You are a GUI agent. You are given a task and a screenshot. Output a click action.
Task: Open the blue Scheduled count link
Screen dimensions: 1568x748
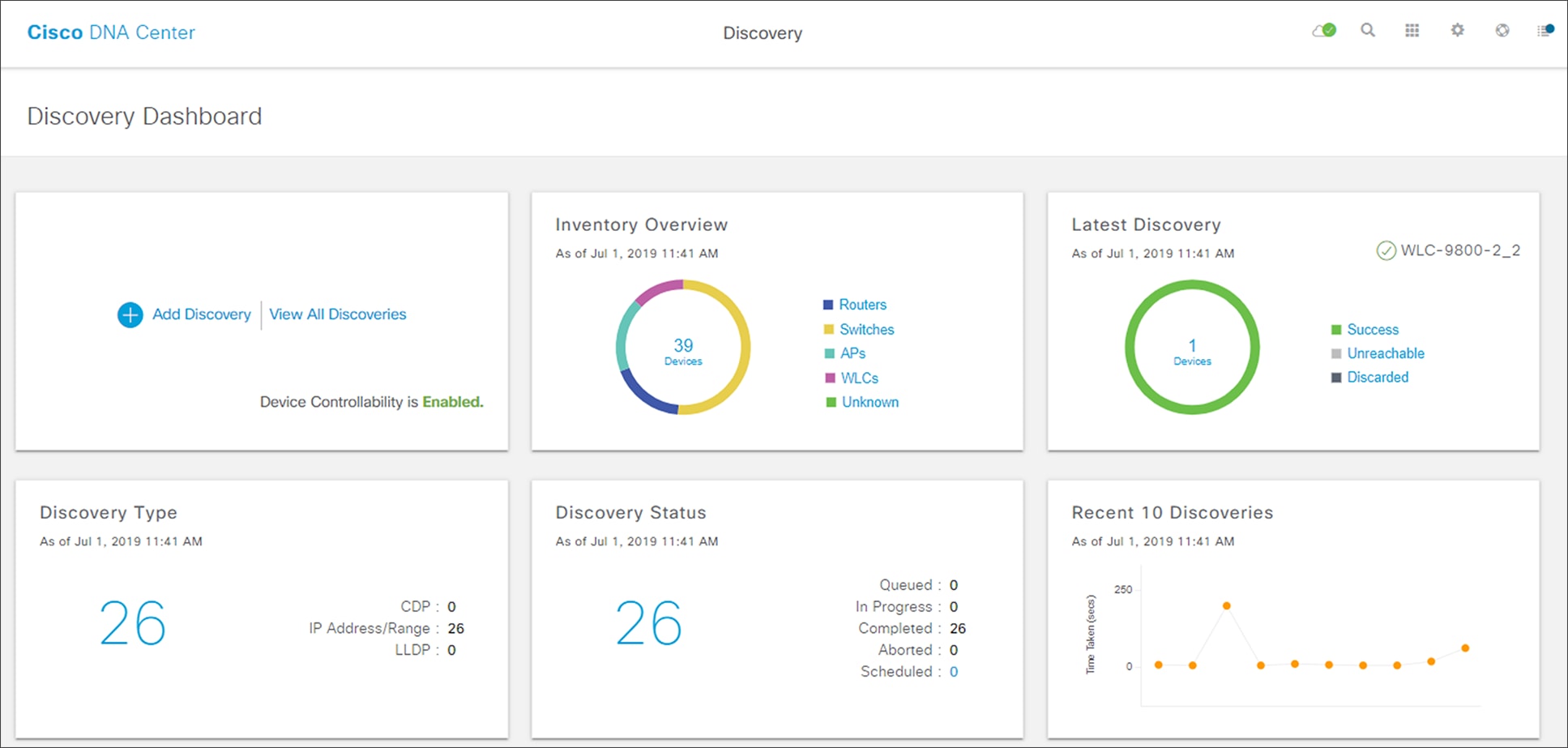pos(954,672)
